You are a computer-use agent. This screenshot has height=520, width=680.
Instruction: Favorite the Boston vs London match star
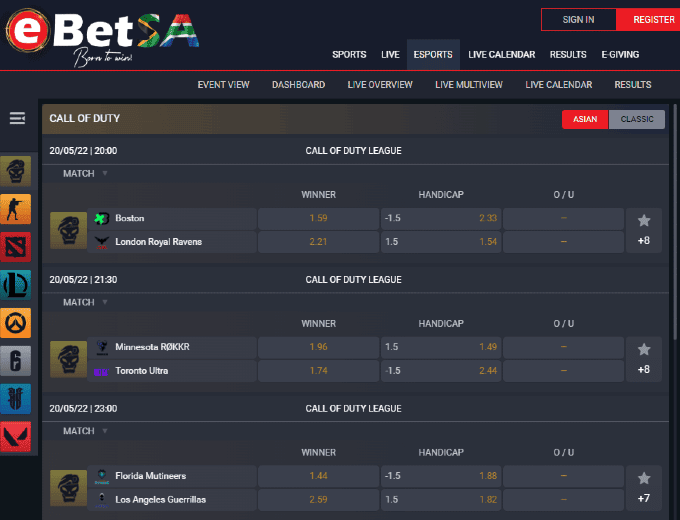pyautogui.click(x=644, y=220)
